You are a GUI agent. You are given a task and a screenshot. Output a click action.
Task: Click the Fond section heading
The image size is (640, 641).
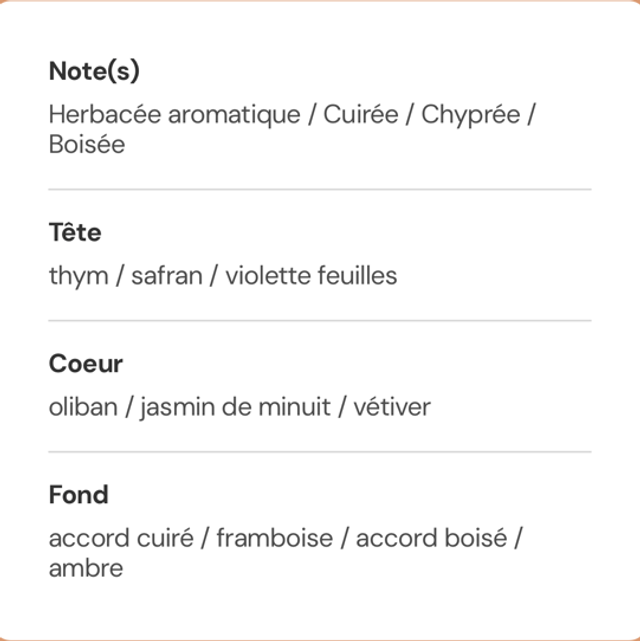coord(78,495)
